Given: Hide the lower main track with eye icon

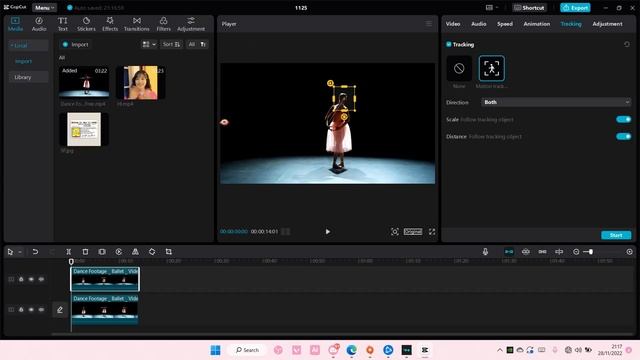Looking at the screenshot, I should point(31,310).
